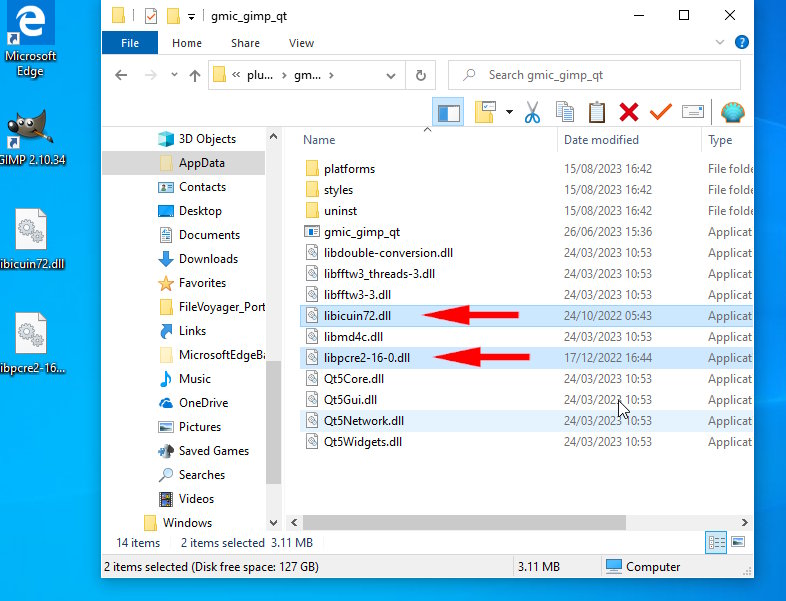Open Customize Quick Access Toolbar dropdown
The image size is (786, 601).
(x=191, y=17)
